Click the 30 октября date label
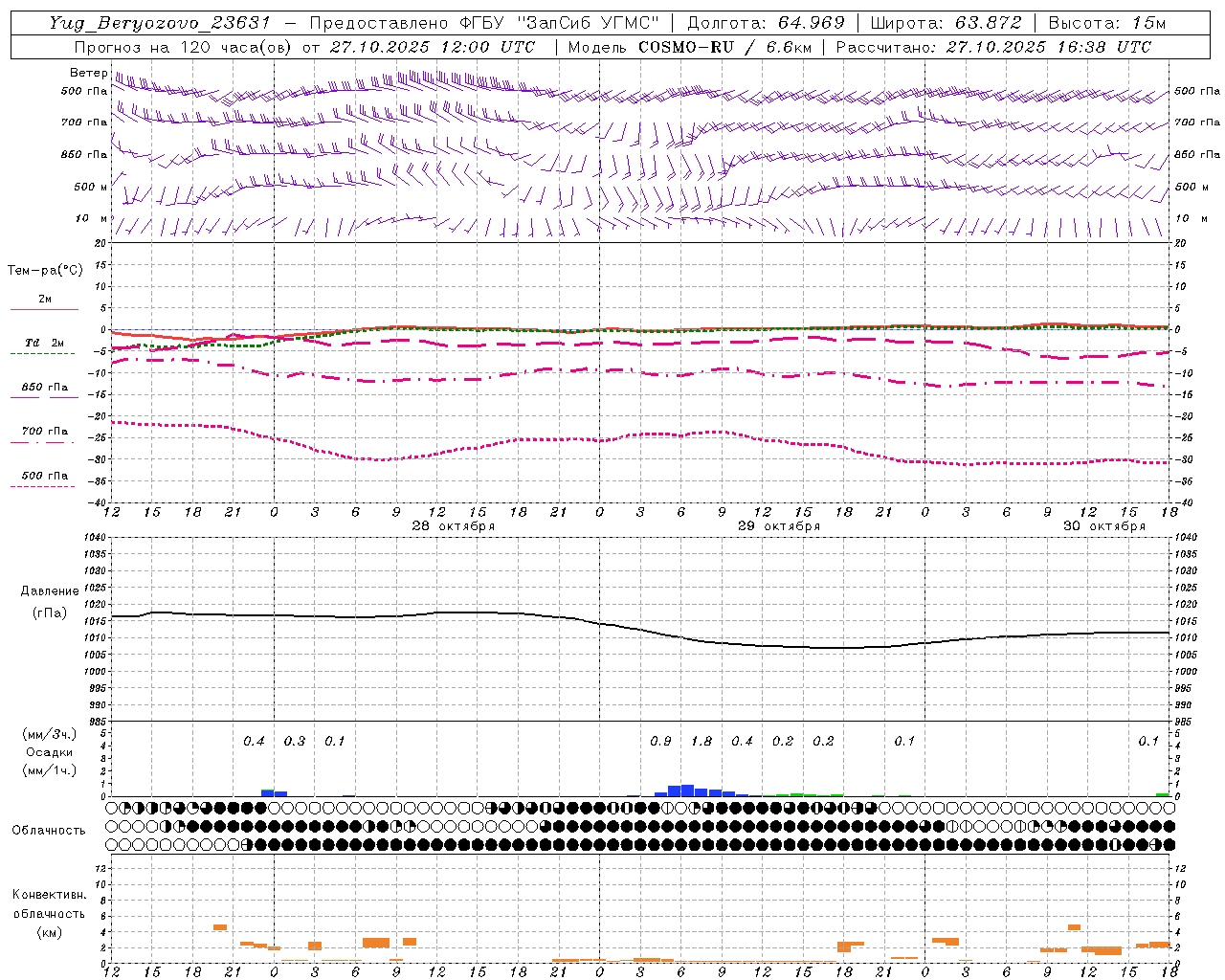Viewport: 1225px width, 980px height. coord(1104,526)
